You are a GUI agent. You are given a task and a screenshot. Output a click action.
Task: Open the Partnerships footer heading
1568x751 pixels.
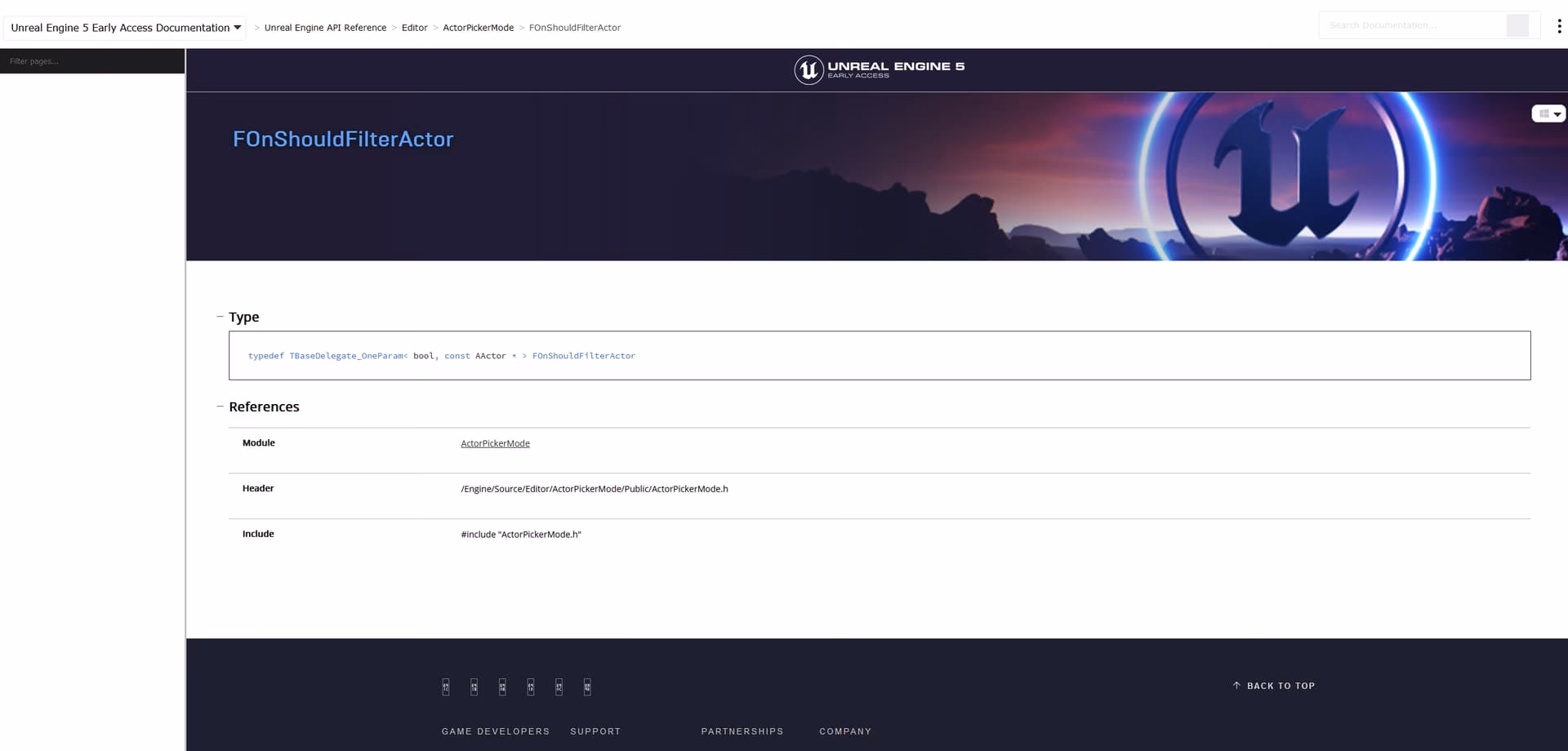tap(742, 731)
